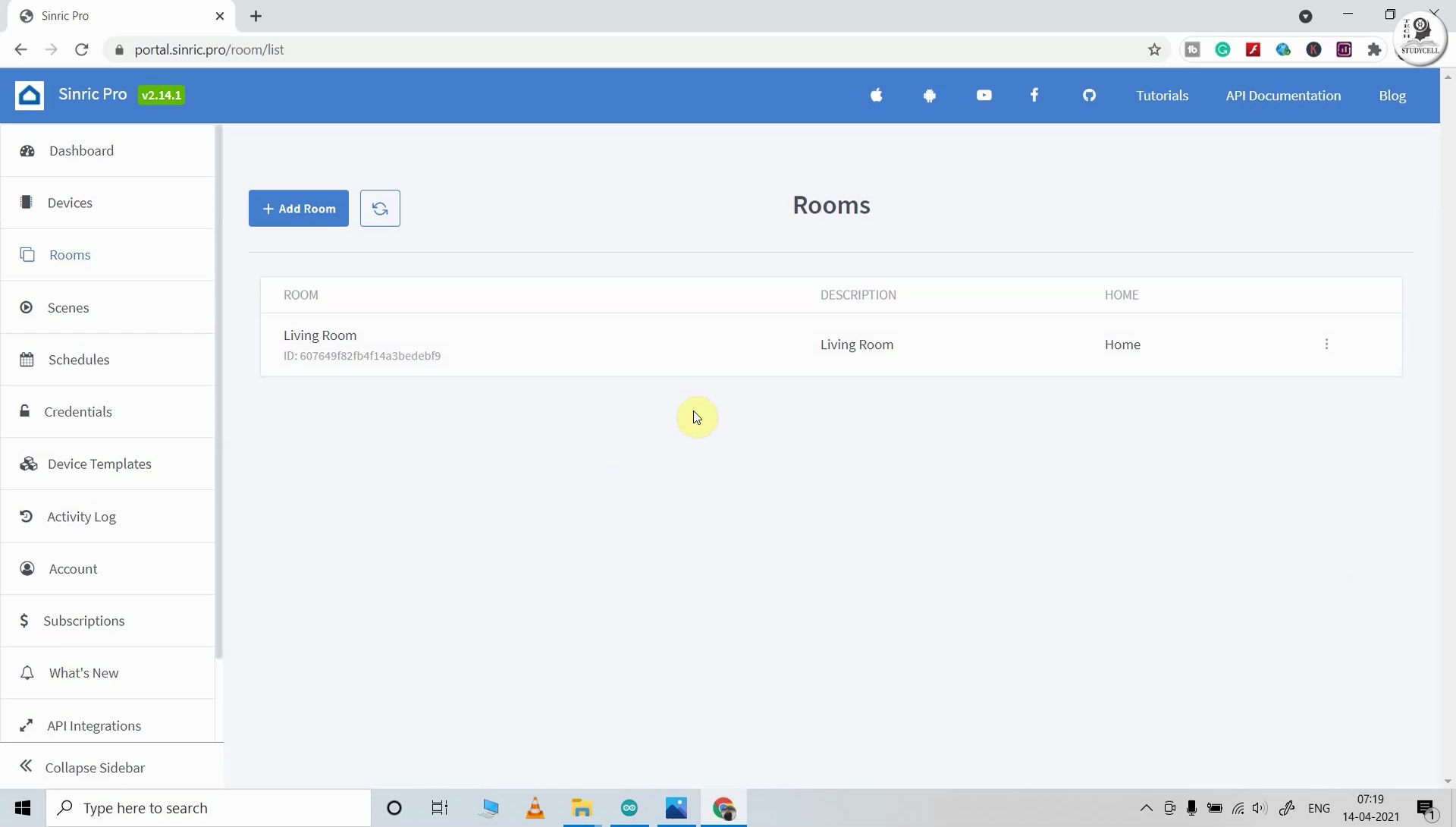This screenshot has width=1456, height=827.
Task: Switch to the Devices section
Action: (x=69, y=203)
